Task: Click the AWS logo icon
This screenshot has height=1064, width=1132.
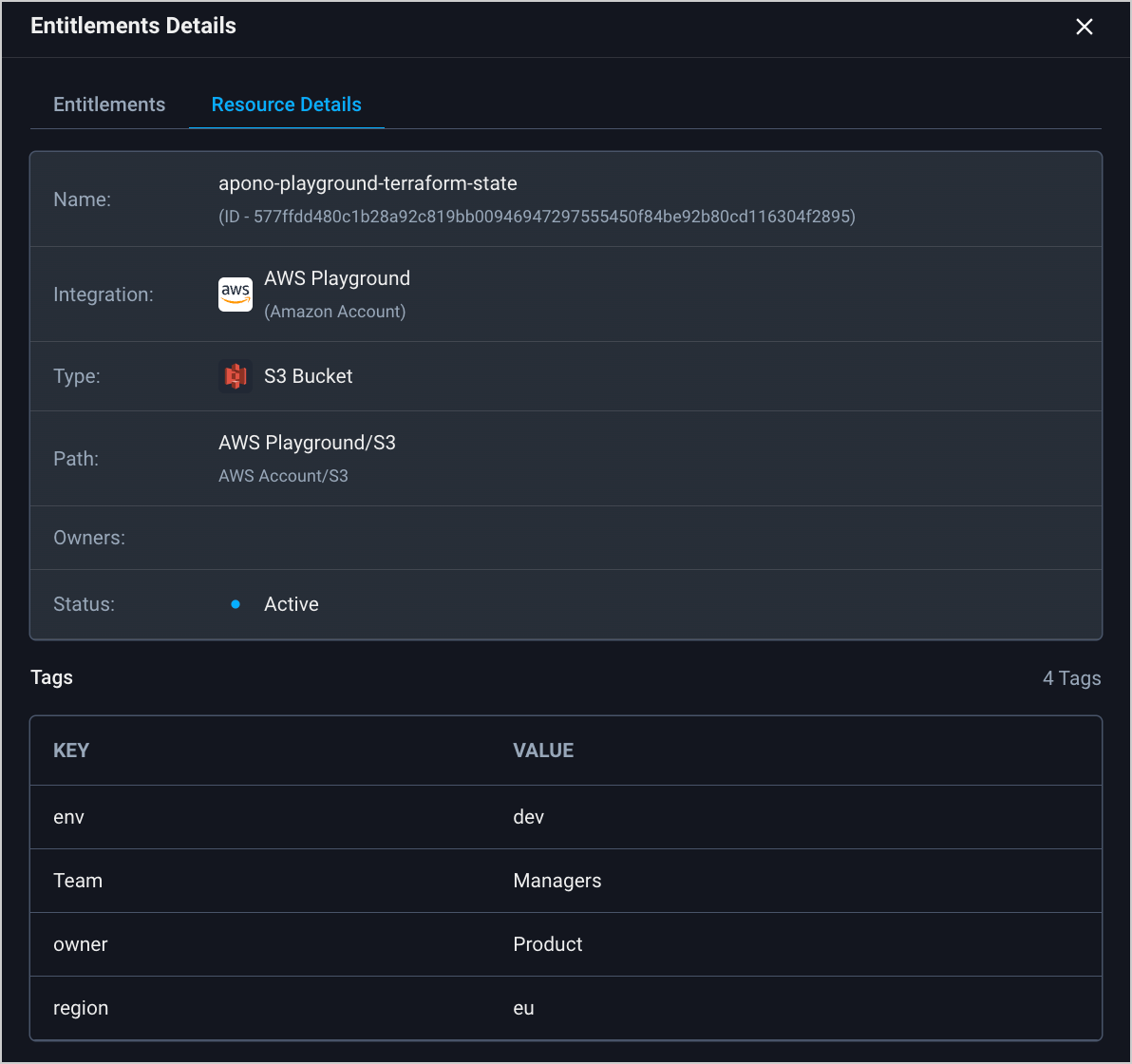Action: [236, 294]
